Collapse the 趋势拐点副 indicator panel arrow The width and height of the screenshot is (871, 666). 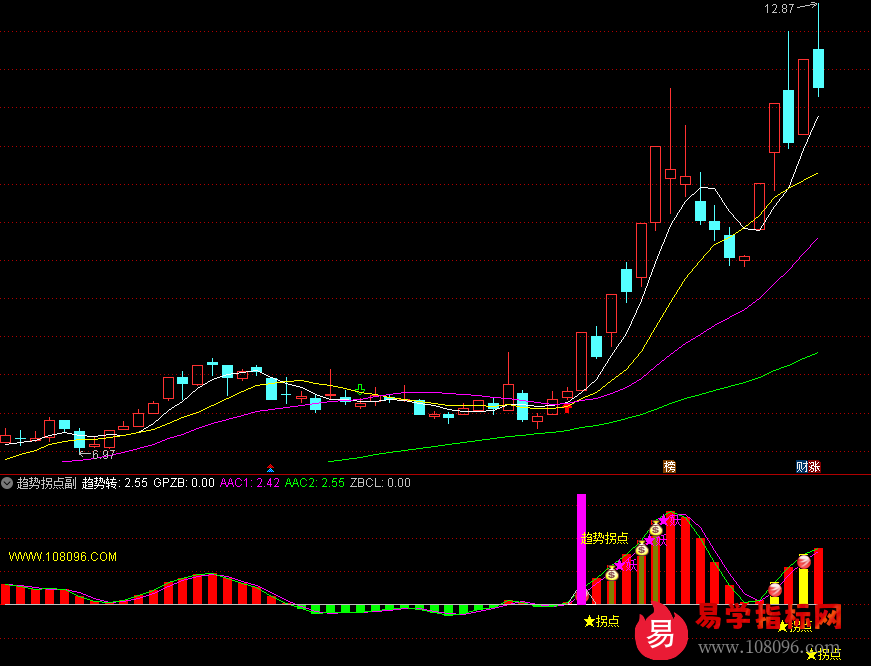(x=7, y=483)
